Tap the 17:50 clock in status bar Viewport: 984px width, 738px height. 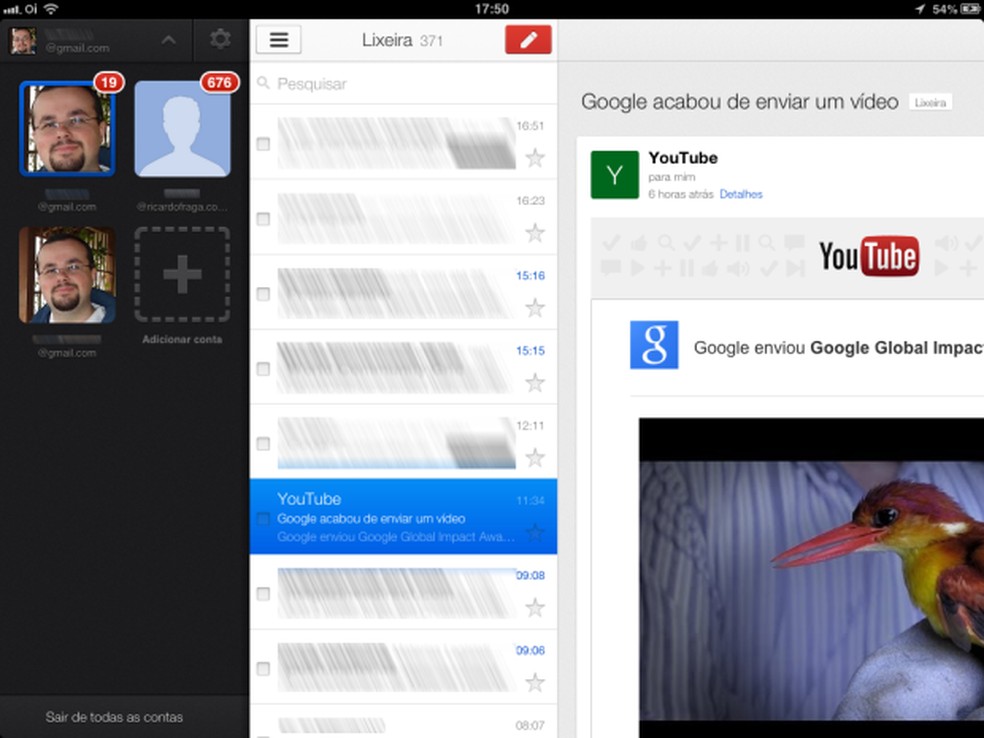[491, 9]
